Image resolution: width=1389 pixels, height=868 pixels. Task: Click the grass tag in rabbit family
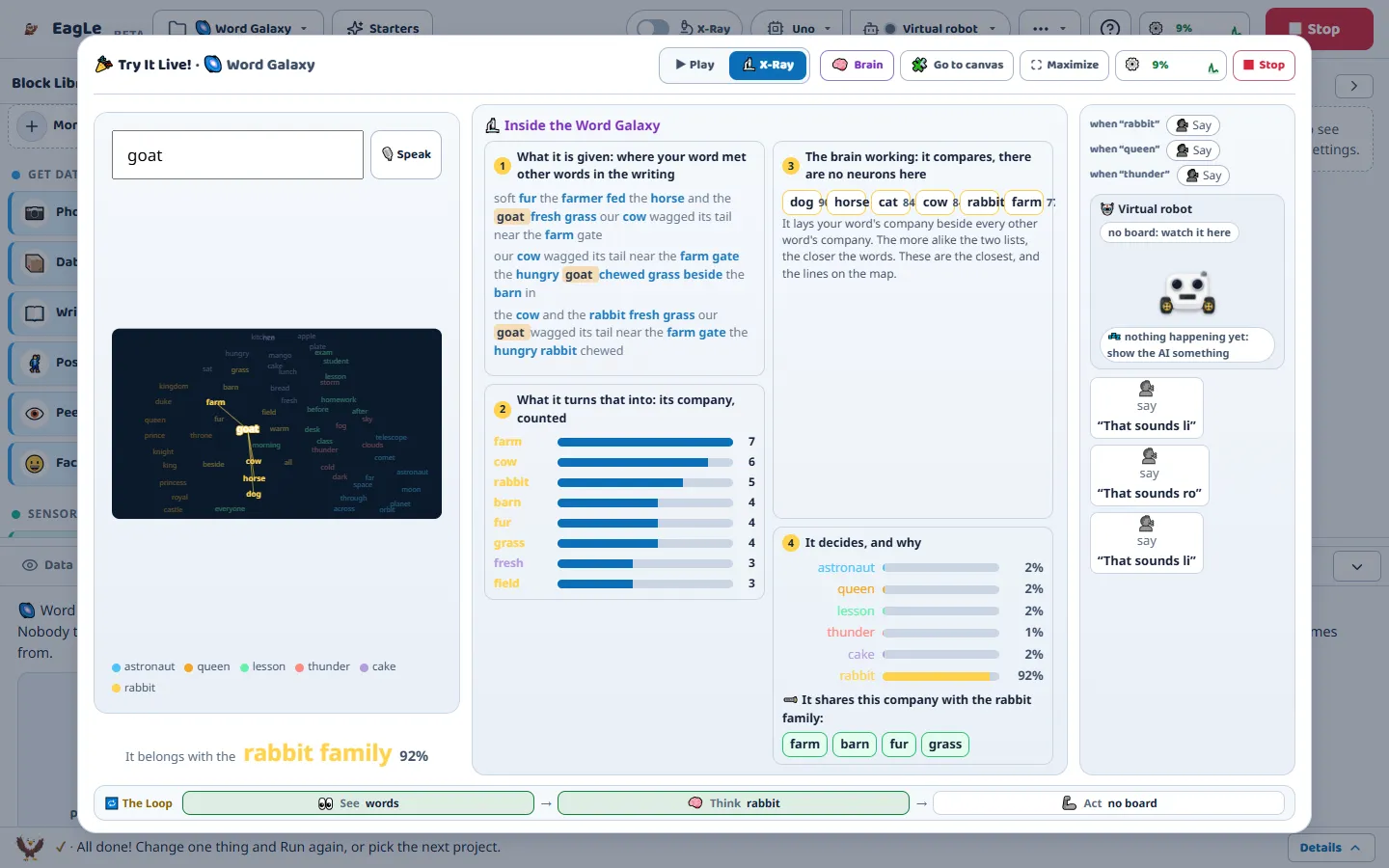point(945,745)
